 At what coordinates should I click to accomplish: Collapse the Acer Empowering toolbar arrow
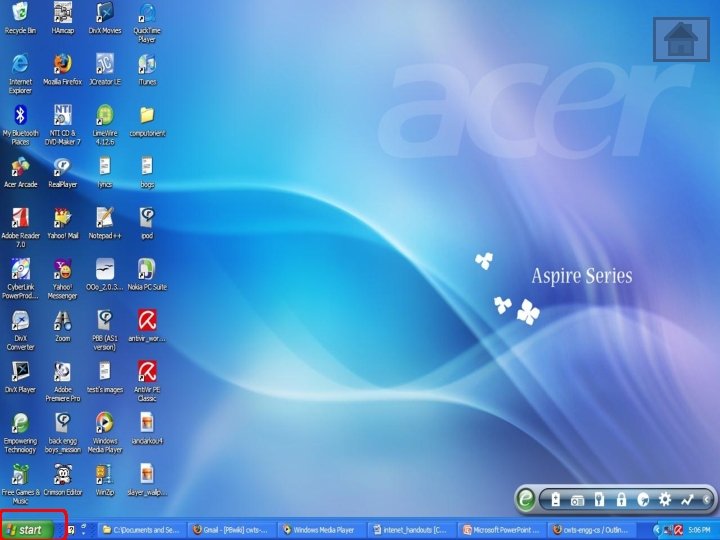(706, 499)
